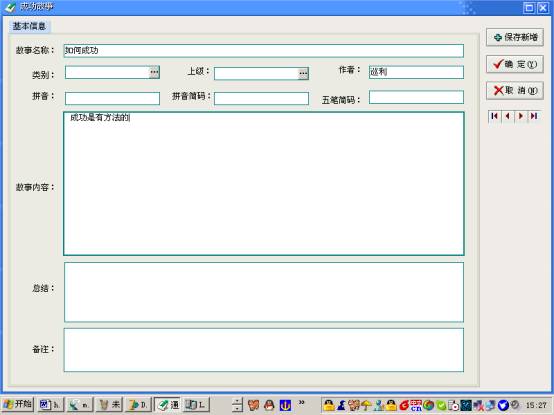Open the 开始 Start menu

(18, 404)
